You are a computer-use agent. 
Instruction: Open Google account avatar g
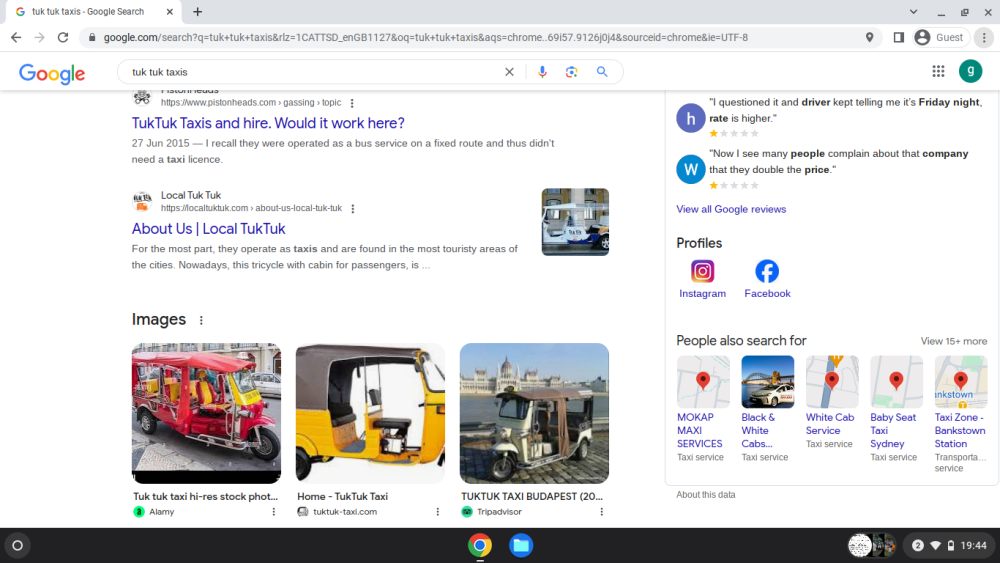(971, 71)
